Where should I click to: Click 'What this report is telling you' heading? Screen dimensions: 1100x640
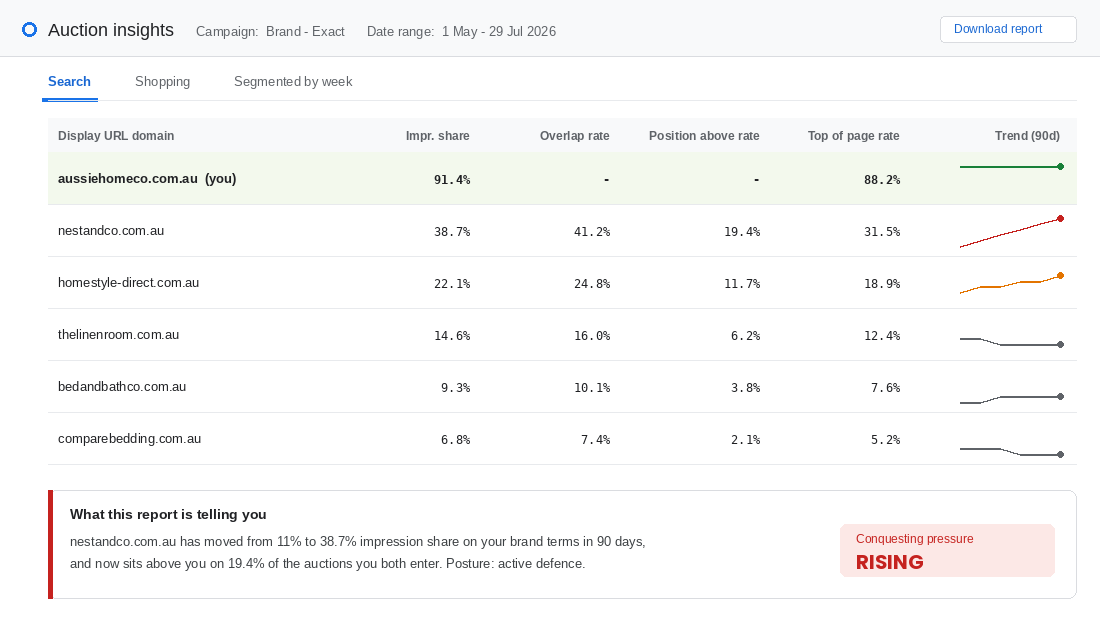[x=168, y=514]
